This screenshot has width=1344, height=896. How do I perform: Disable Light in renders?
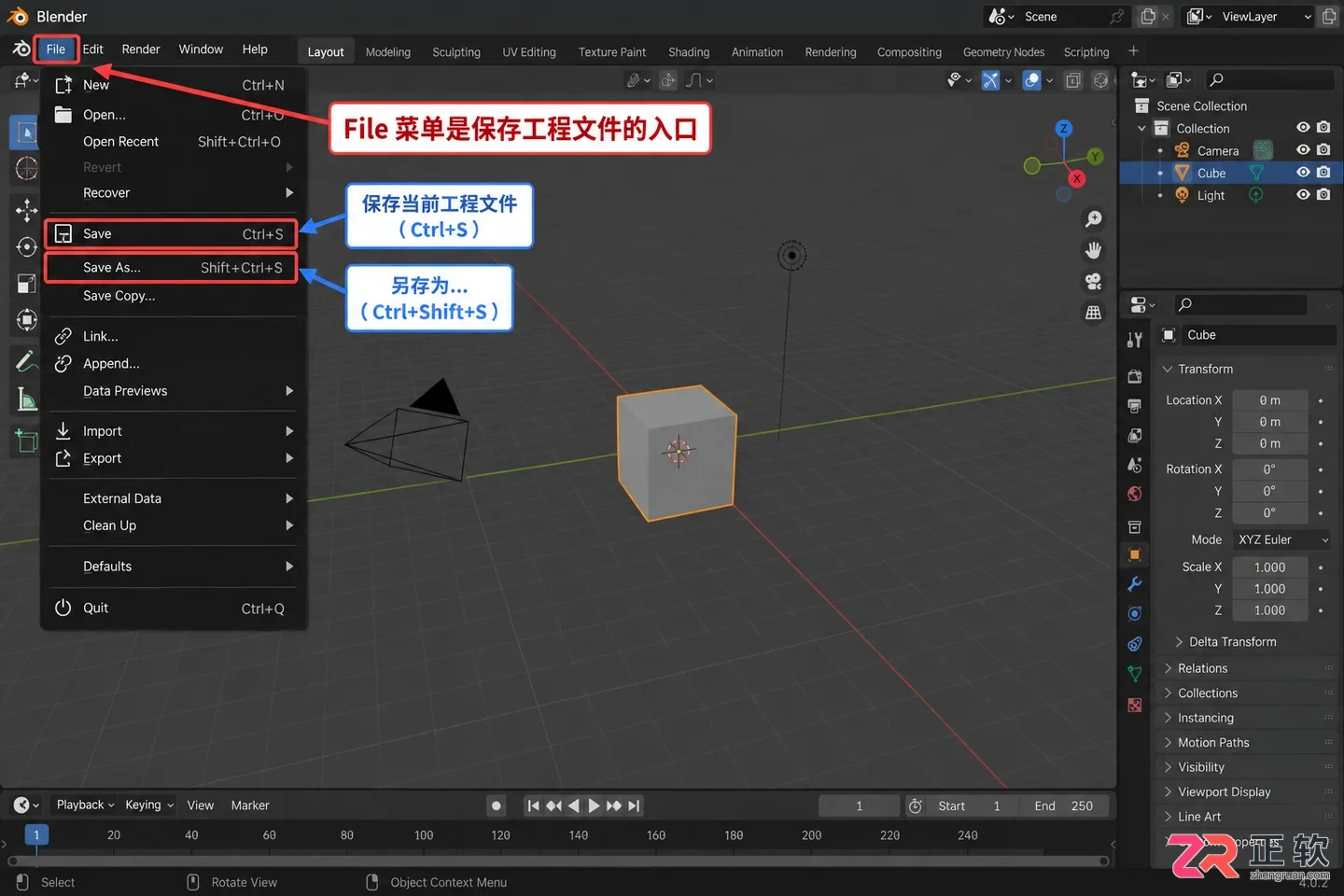[x=1323, y=195]
